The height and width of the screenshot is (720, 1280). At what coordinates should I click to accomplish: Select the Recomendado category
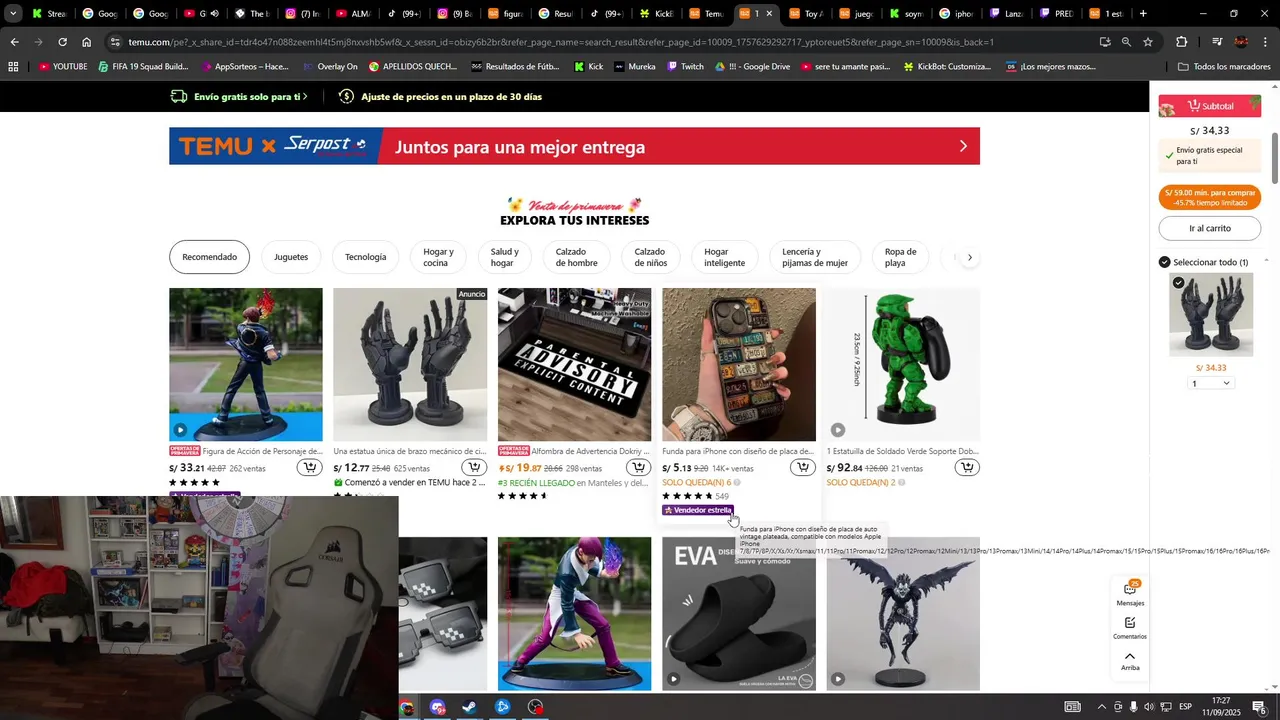pos(209,257)
